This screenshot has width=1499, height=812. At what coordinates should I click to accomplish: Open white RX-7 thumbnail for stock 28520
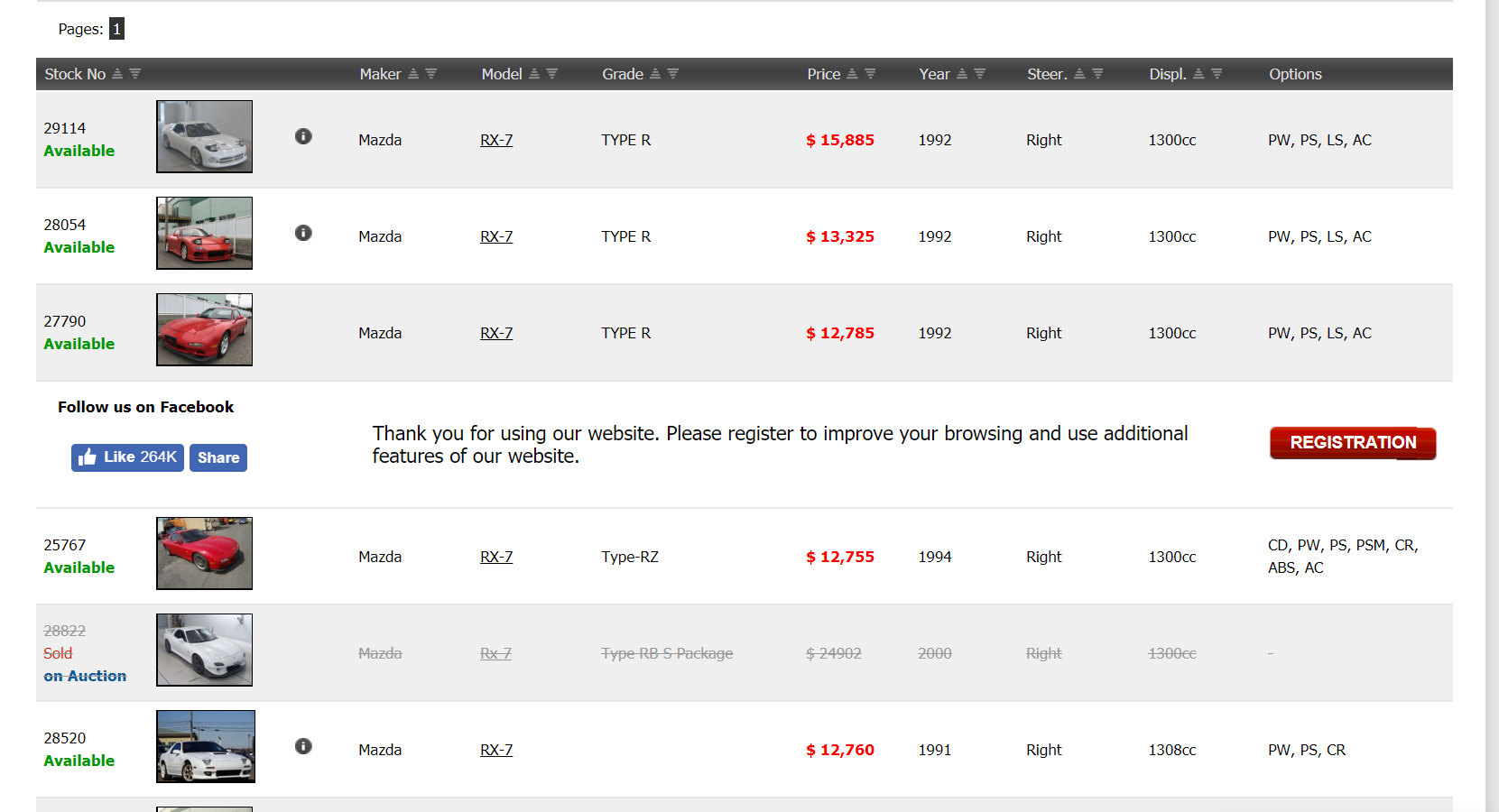(206, 746)
